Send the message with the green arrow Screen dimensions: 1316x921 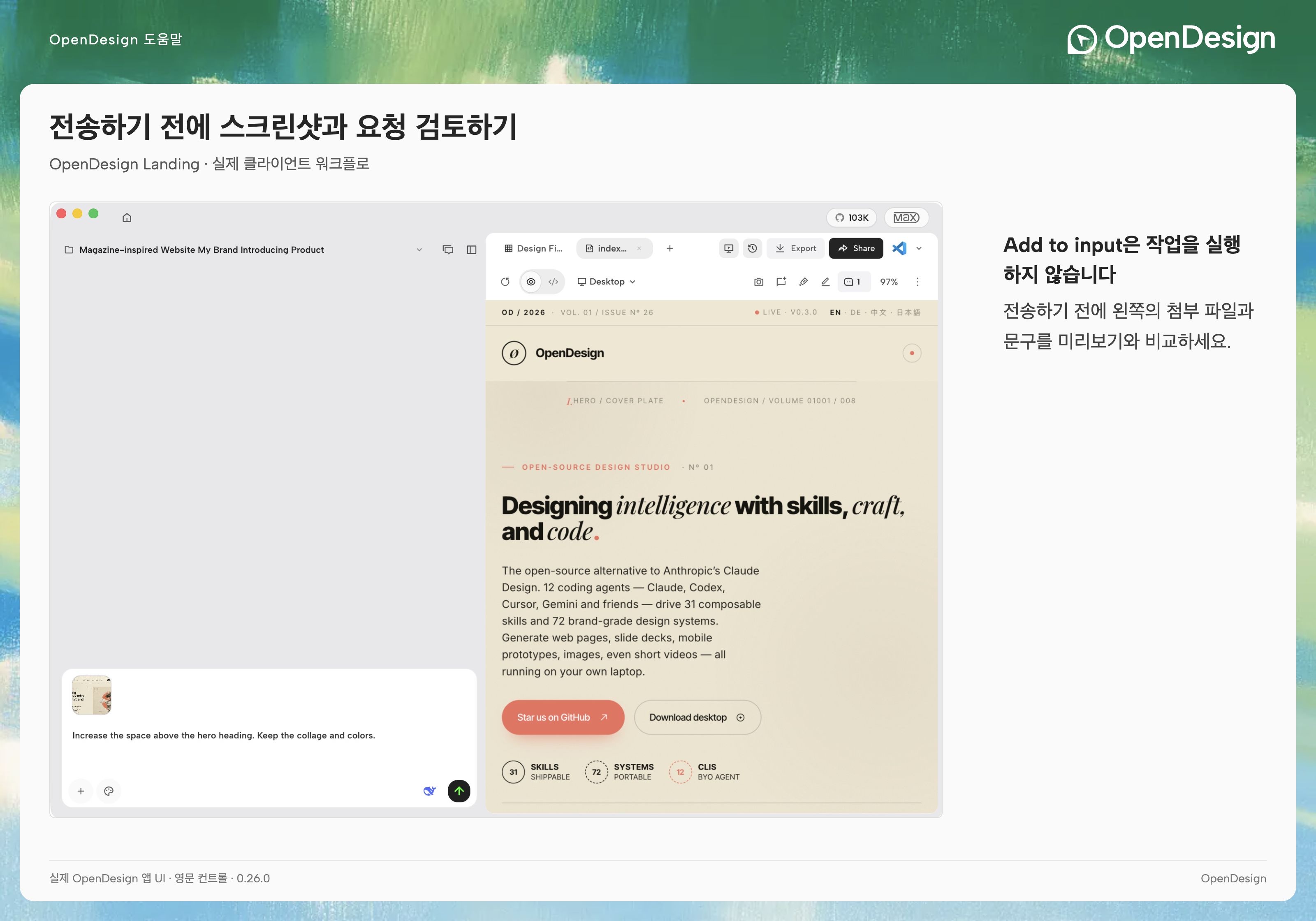tap(459, 791)
